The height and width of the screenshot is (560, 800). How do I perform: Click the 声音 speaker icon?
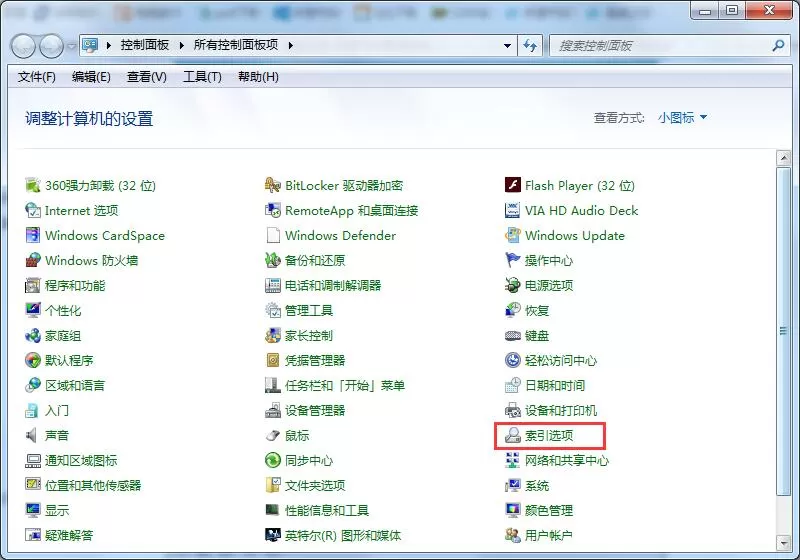pos(33,435)
